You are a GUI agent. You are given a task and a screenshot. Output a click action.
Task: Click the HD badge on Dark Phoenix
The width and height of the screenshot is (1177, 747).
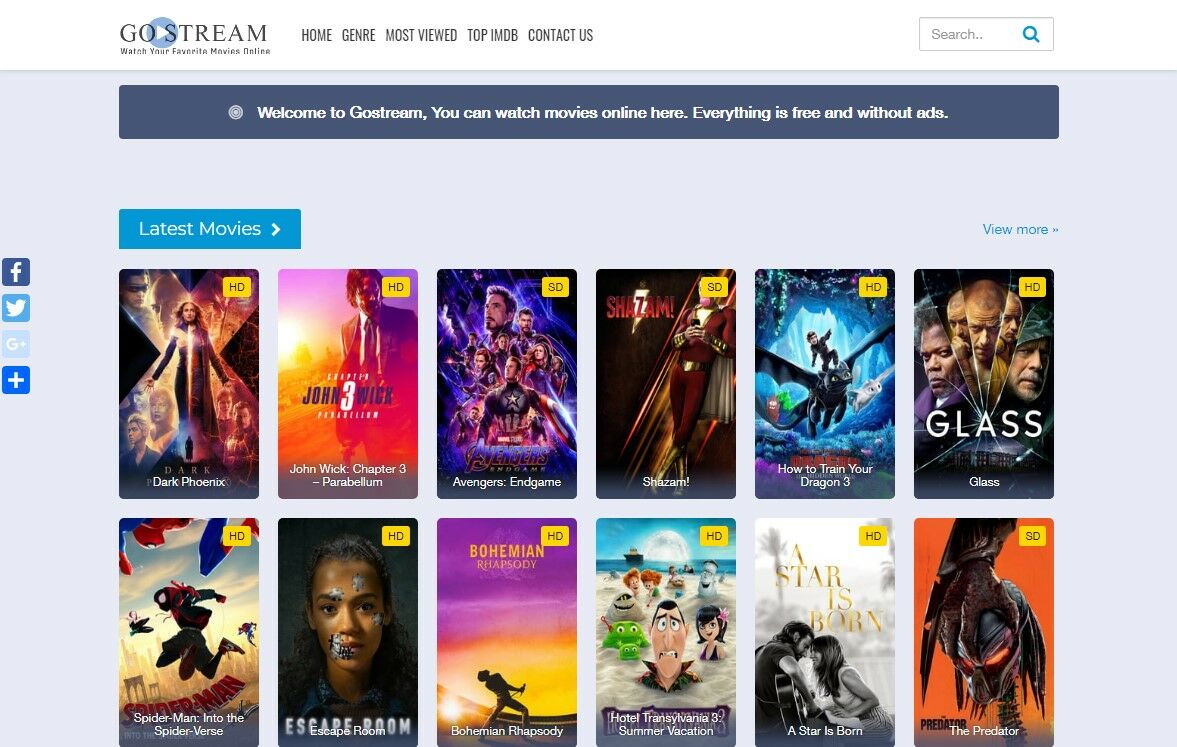tap(236, 287)
